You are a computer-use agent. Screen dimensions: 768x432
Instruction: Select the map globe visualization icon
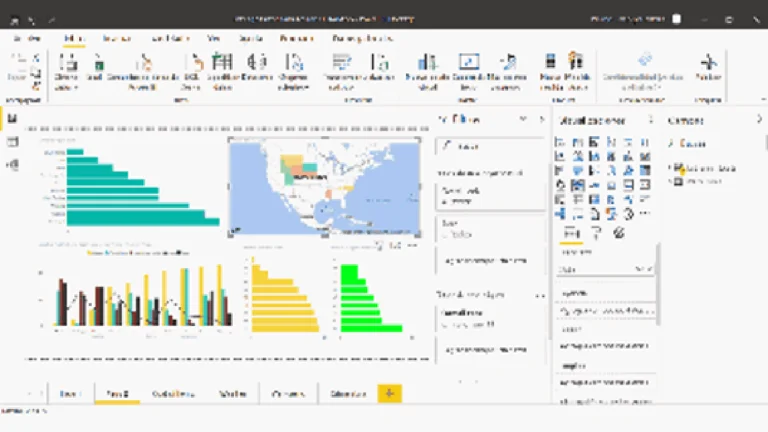(560, 185)
